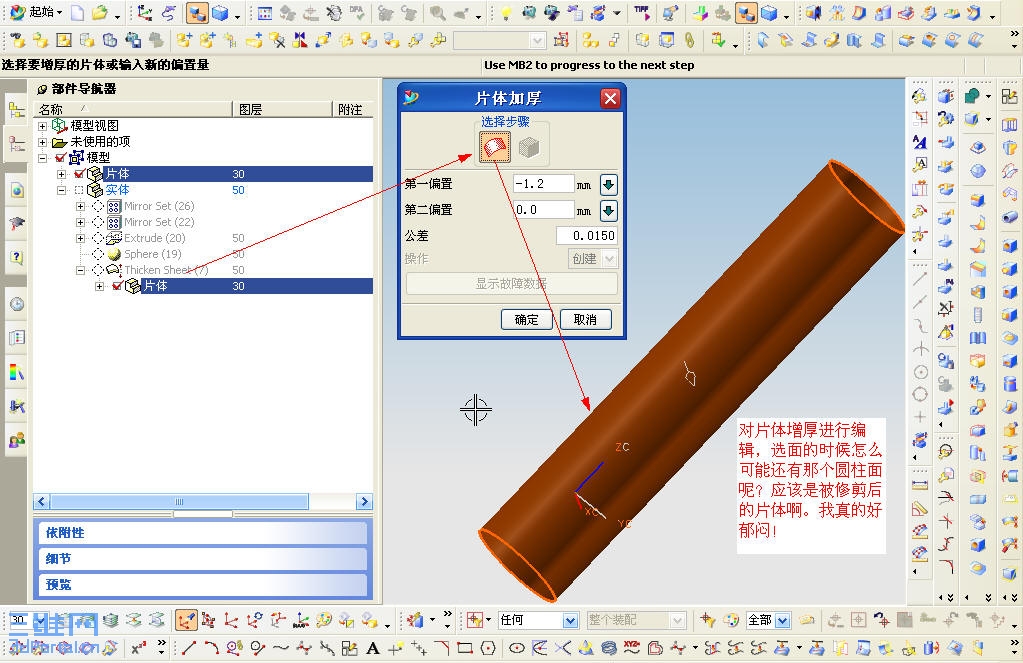The width and height of the screenshot is (1023, 663).
Task: Collapse the Thicken Sheet (7) node
Action: [80, 270]
